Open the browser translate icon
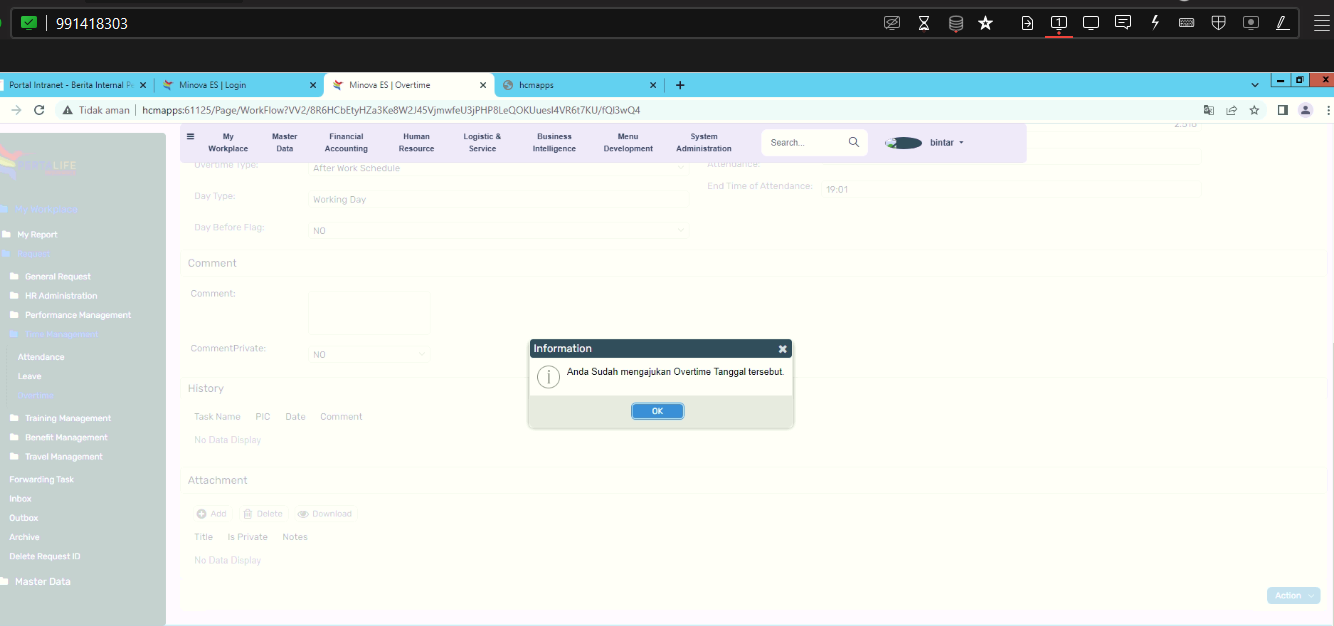This screenshot has width=1334, height=626. tap(1209, 110)
